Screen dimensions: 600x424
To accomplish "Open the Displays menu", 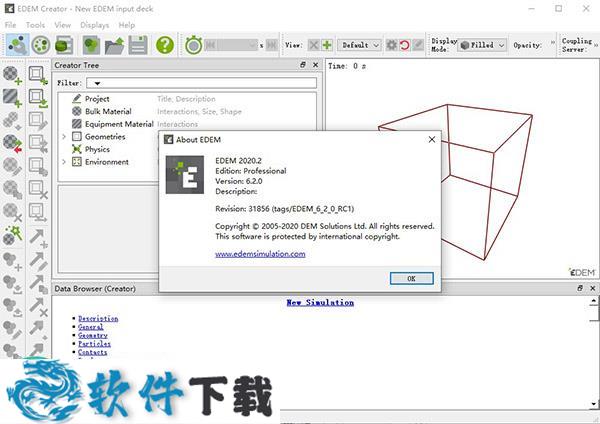I will (95, 25).
